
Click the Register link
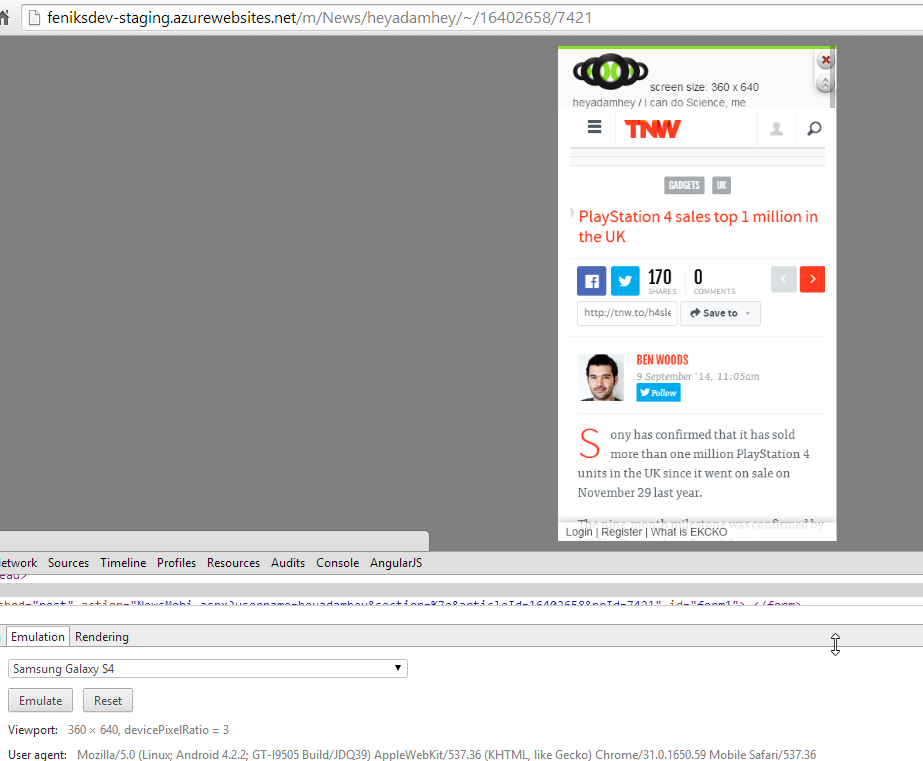click(x=622, y=532)
